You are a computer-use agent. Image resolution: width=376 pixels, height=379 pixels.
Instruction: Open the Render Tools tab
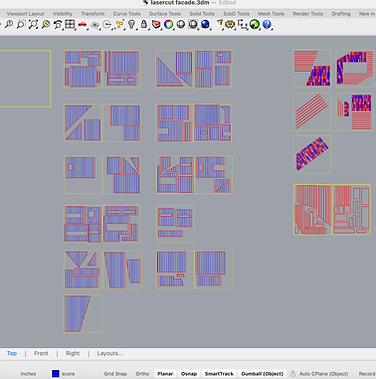[x=308, y=14]
